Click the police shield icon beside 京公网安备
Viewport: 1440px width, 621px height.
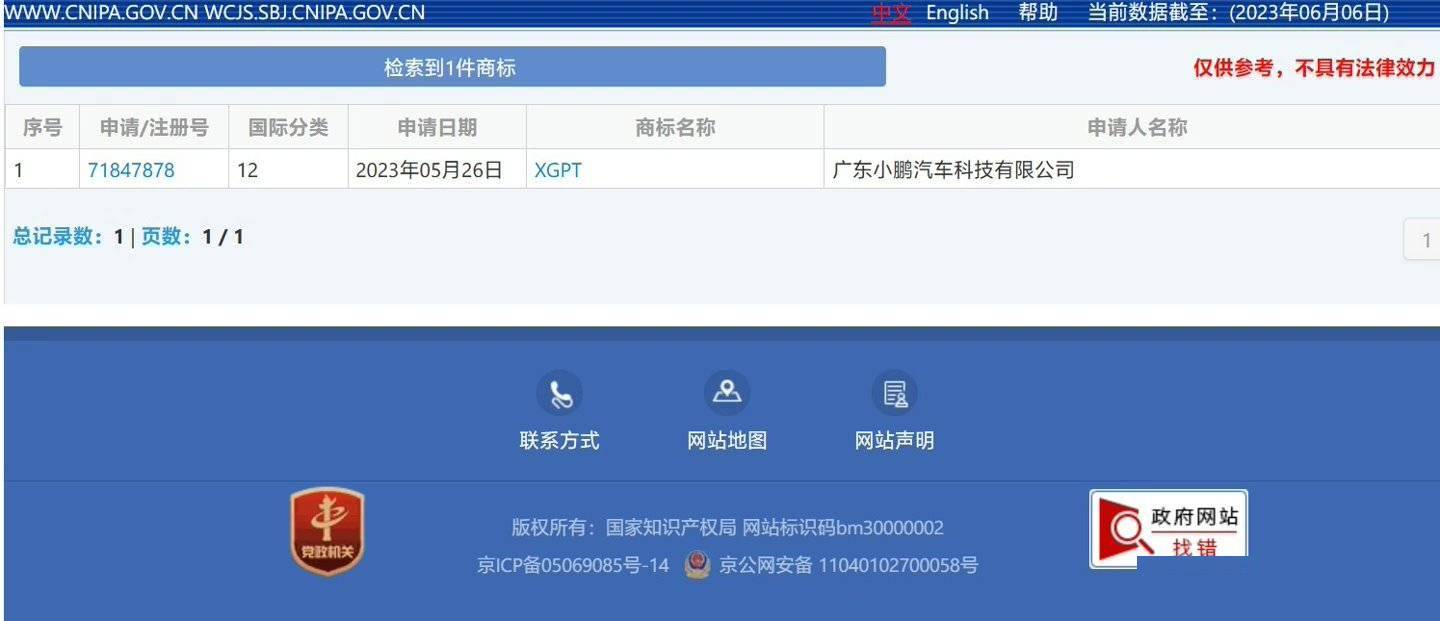coord(697,565)
